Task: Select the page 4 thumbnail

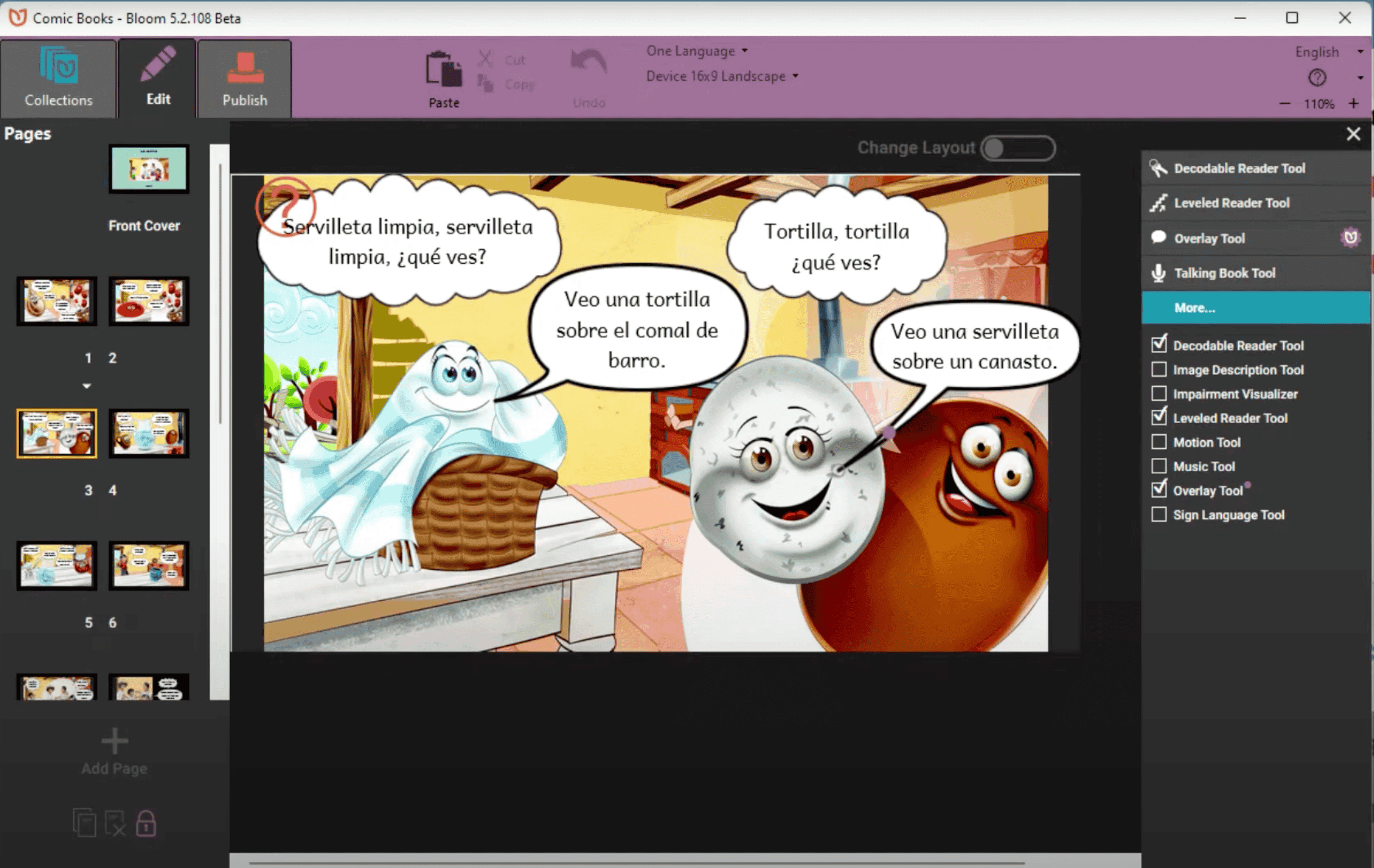Action: (149, 433)
